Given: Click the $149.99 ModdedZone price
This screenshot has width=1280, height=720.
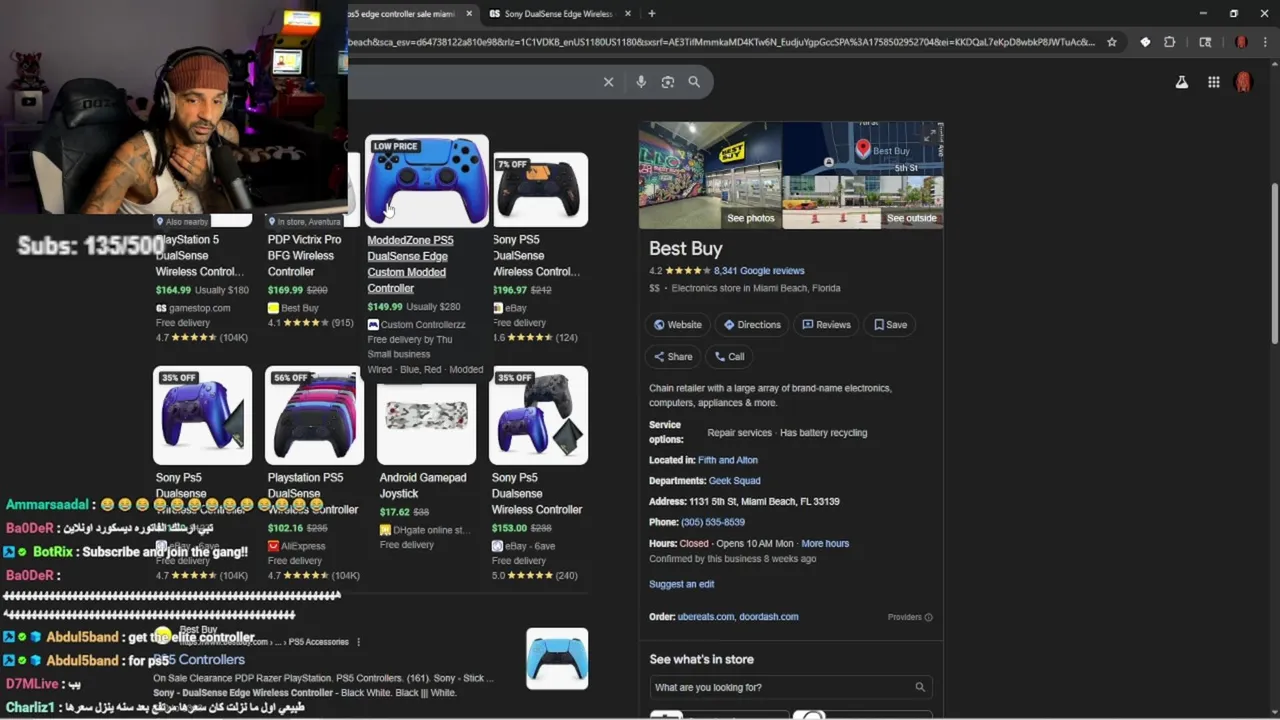Looking at the screenshot, I should pos(385,307).
